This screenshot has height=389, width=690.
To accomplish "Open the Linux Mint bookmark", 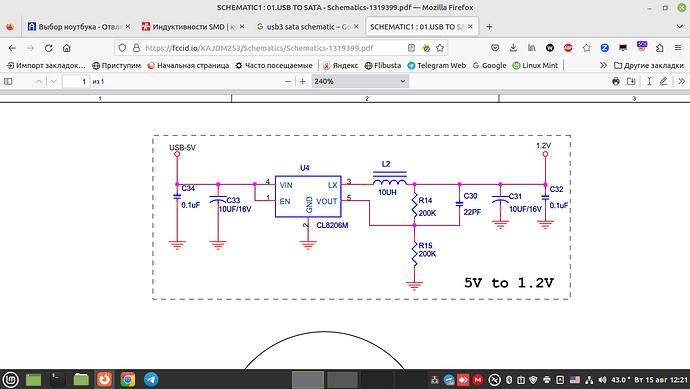I will tap(535, 65).
